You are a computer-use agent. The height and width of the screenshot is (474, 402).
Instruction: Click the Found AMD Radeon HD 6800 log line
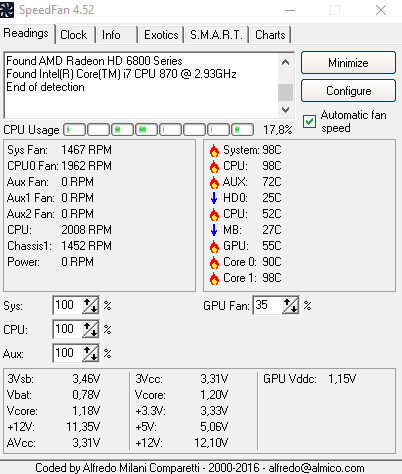94,61
